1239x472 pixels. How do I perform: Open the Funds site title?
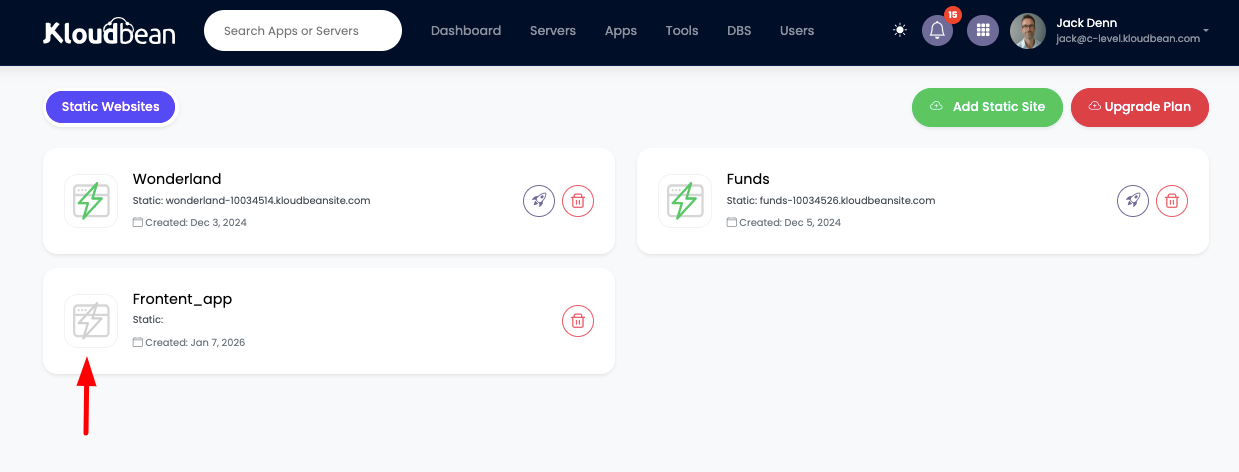[748, 180]
